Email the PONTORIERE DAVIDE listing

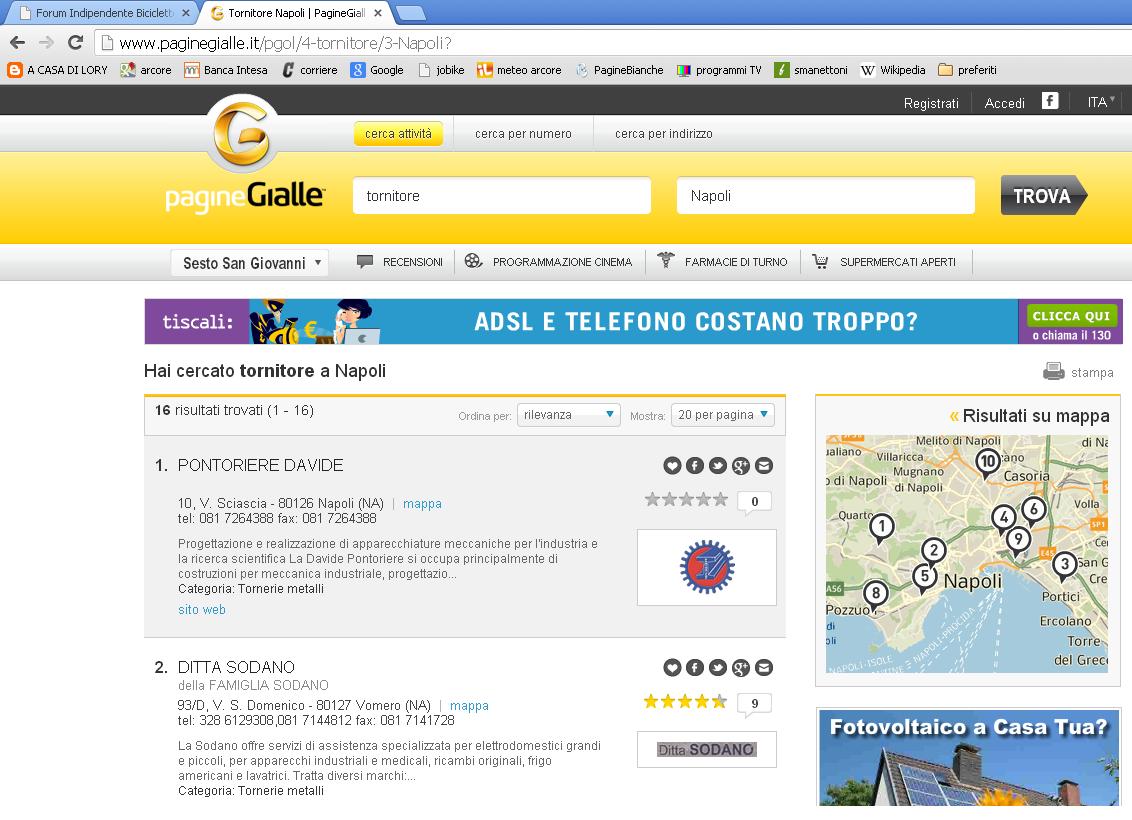click(764, 466)
